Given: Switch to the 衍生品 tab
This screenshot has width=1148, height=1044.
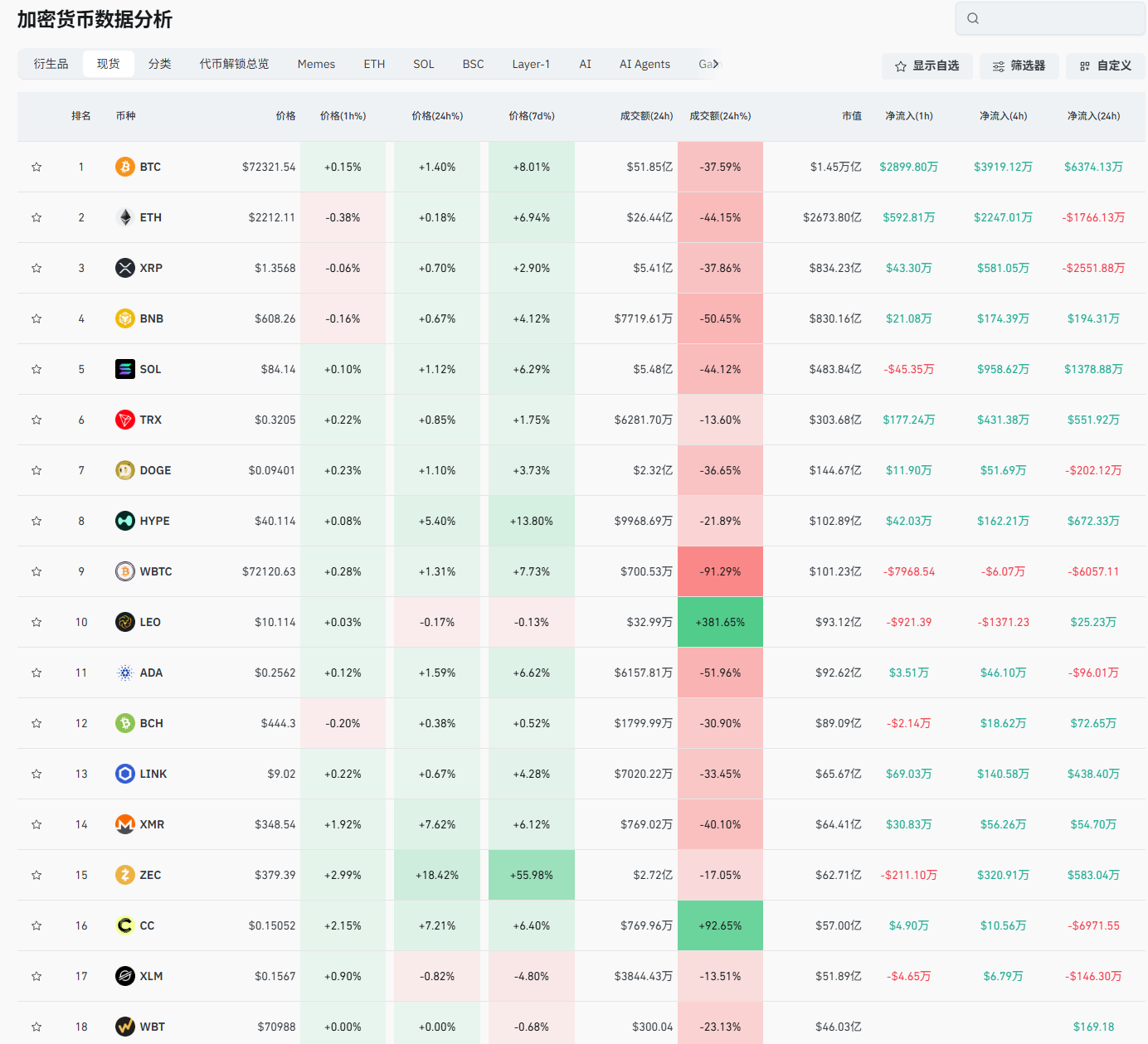Looking at the screenshot, I should point(51,64).
